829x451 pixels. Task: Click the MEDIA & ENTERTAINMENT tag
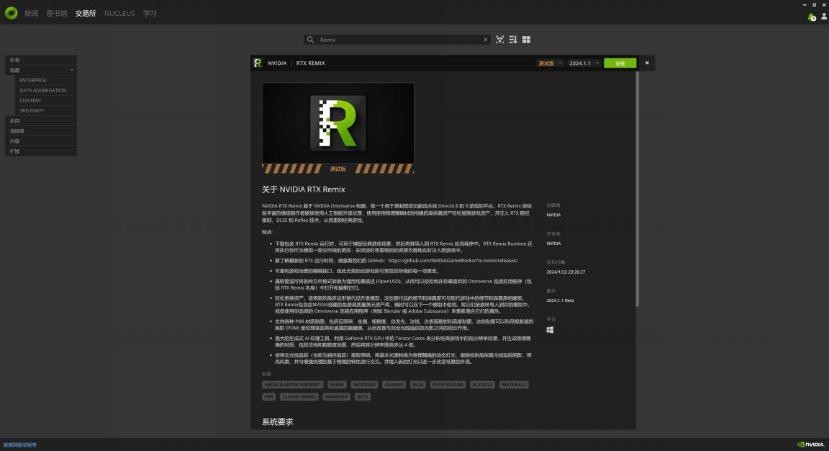[292, 385]
